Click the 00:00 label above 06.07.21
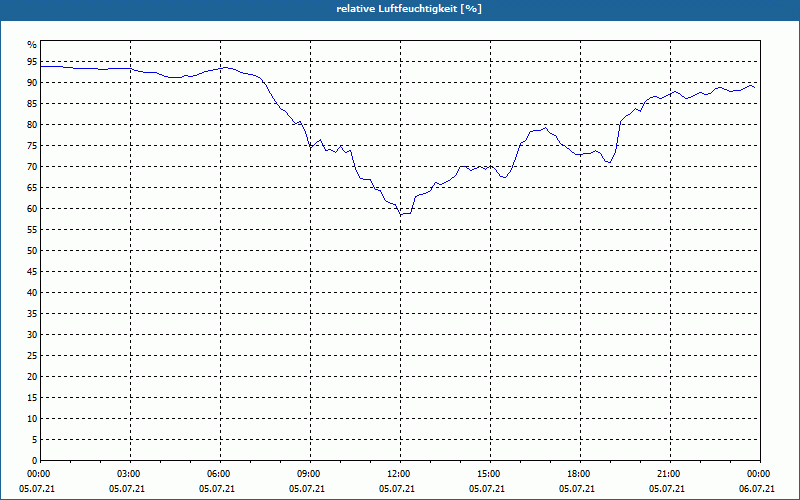The height and width of the screenshot is (500, 800). 760,474
